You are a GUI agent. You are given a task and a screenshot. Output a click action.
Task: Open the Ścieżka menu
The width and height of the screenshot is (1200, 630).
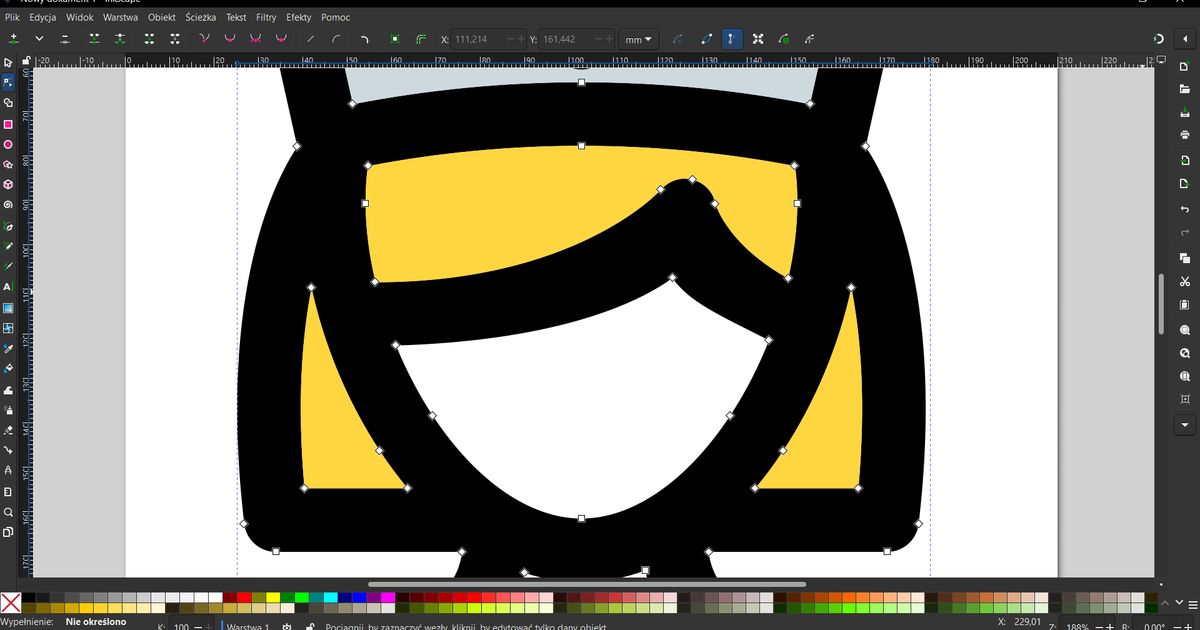click(199, 17)
